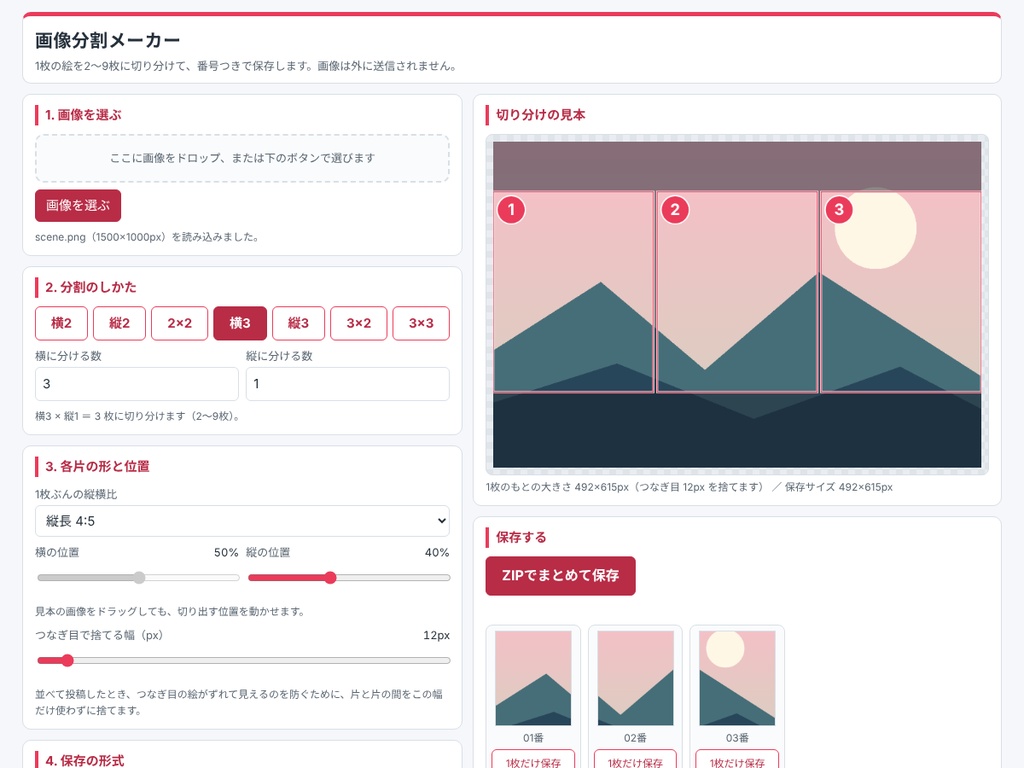Adjust the 縦の位置 slider
1024x768 pixels.
point(349,578)
